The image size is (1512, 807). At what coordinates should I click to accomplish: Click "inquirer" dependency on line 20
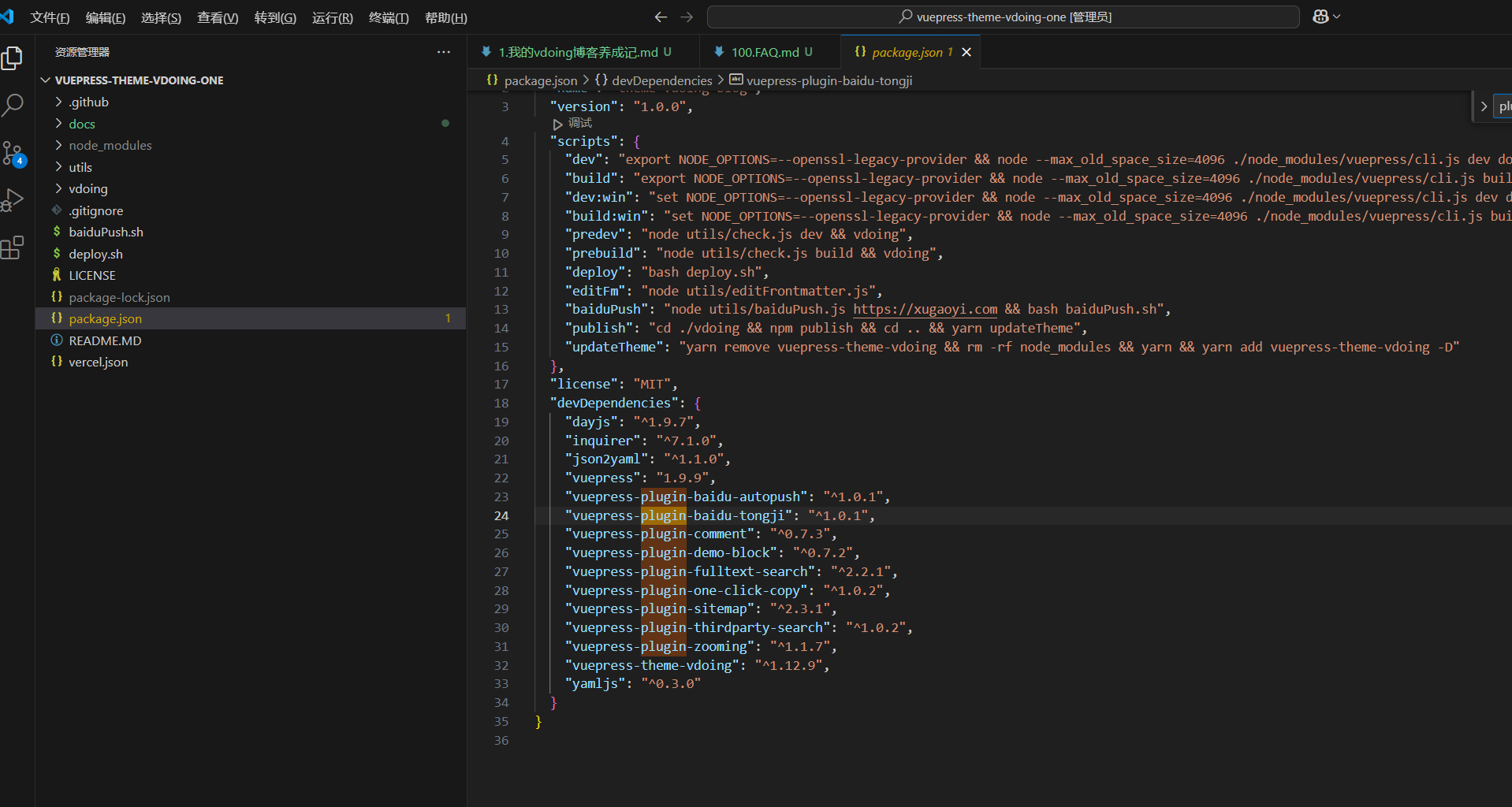pos(602,441)
